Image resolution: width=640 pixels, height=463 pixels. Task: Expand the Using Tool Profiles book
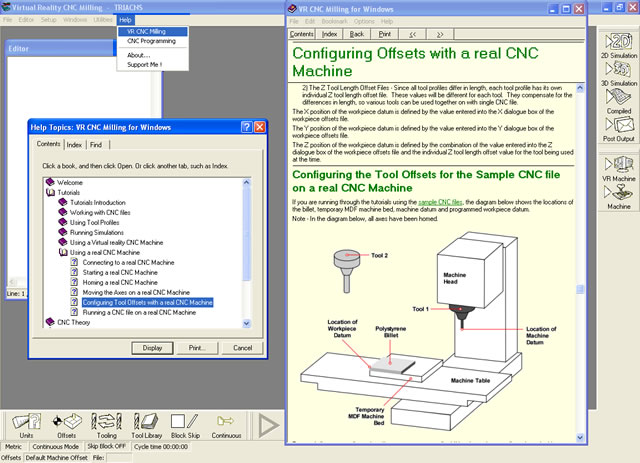pos(63,222)
